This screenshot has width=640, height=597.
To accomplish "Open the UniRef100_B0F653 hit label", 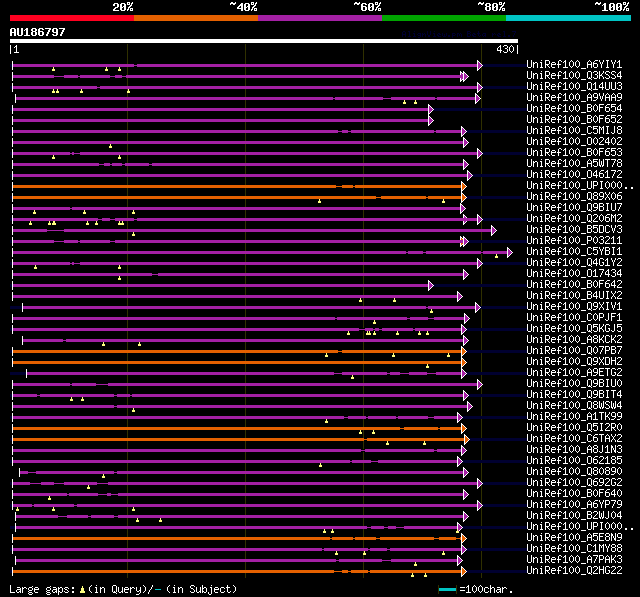I will point(574,153).
